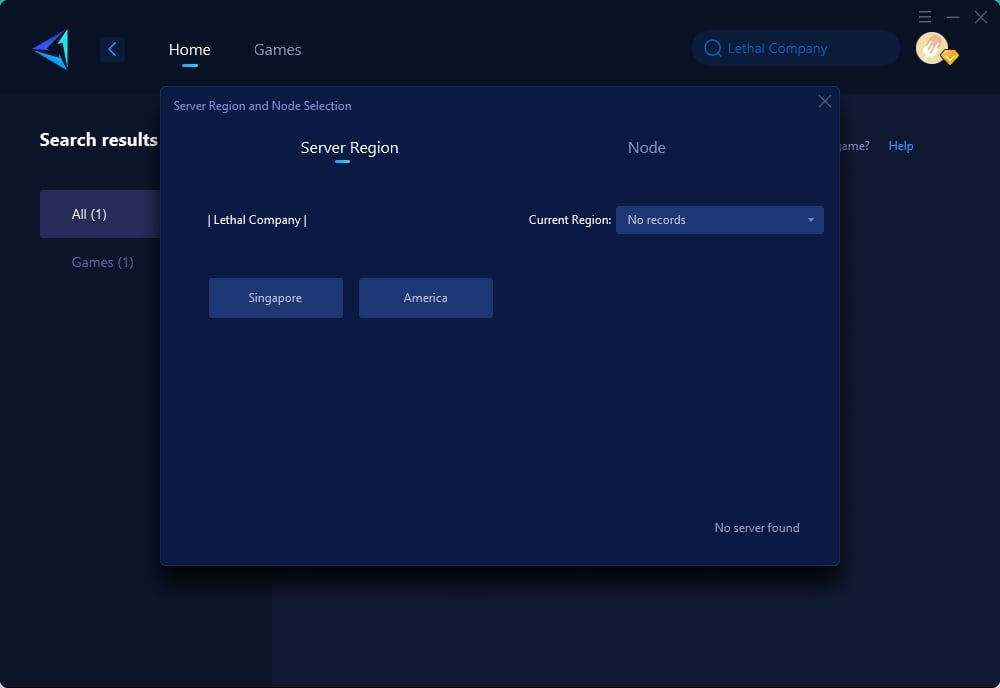Close the application window
The image size is (1000, 688).
point(981,17)
